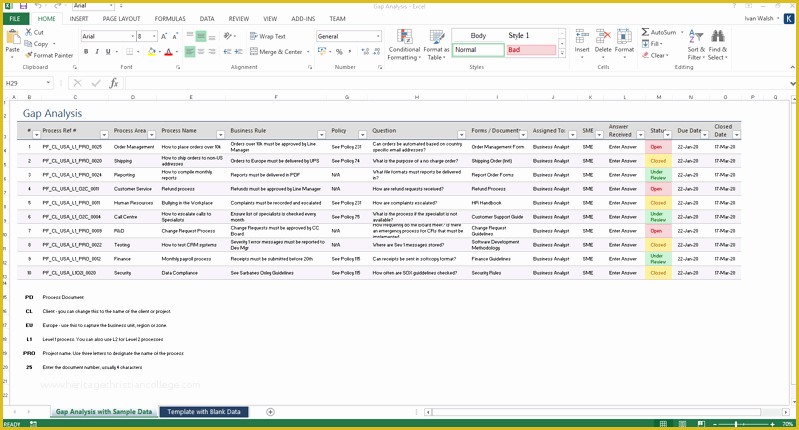Click the Increase Decimal icon
The height and width of the screenshot is (430, 799).
(365, 52)
